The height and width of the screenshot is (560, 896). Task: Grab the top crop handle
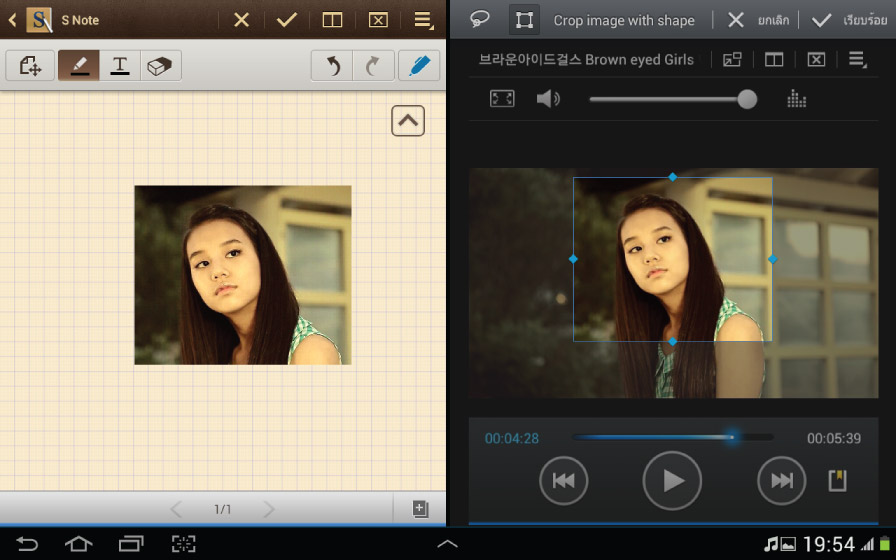pos(673,177)
